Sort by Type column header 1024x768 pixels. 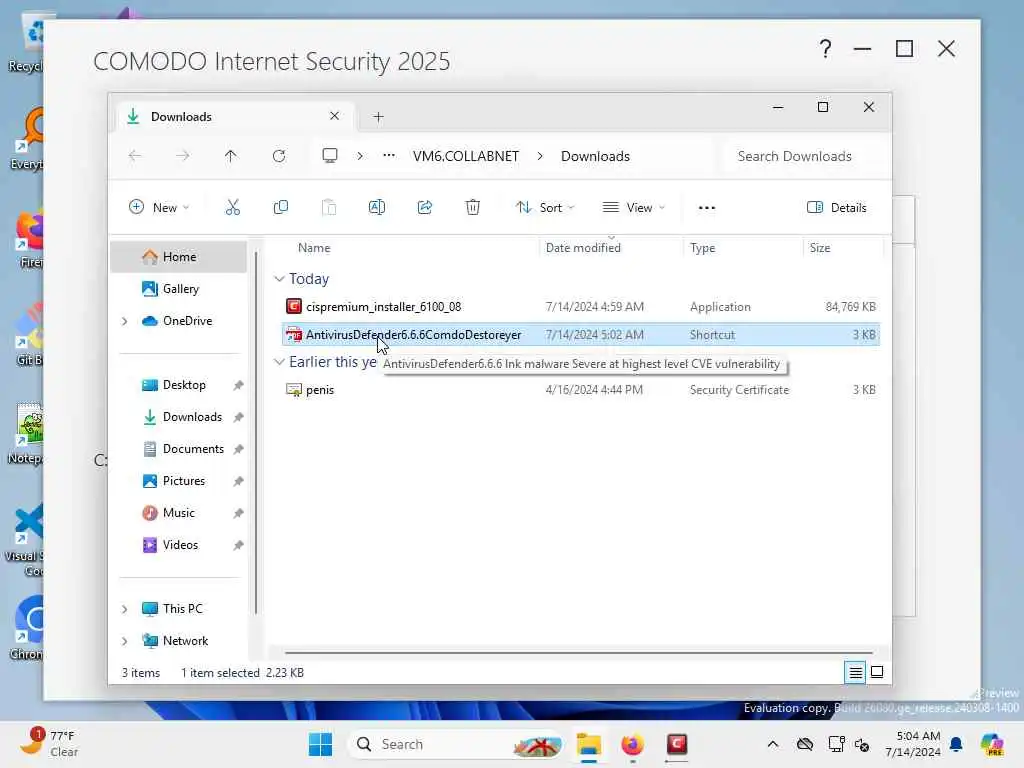point(703,248)
